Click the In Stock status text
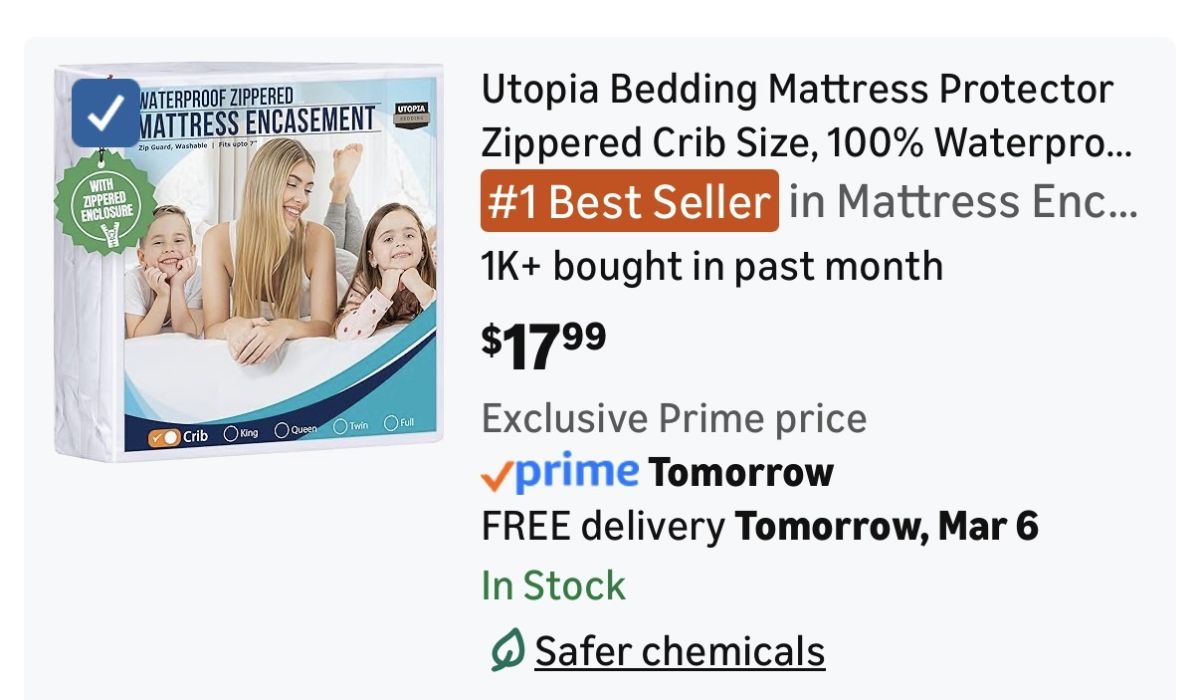Screen dimensions: 1200x700 [x=553, y=585]
